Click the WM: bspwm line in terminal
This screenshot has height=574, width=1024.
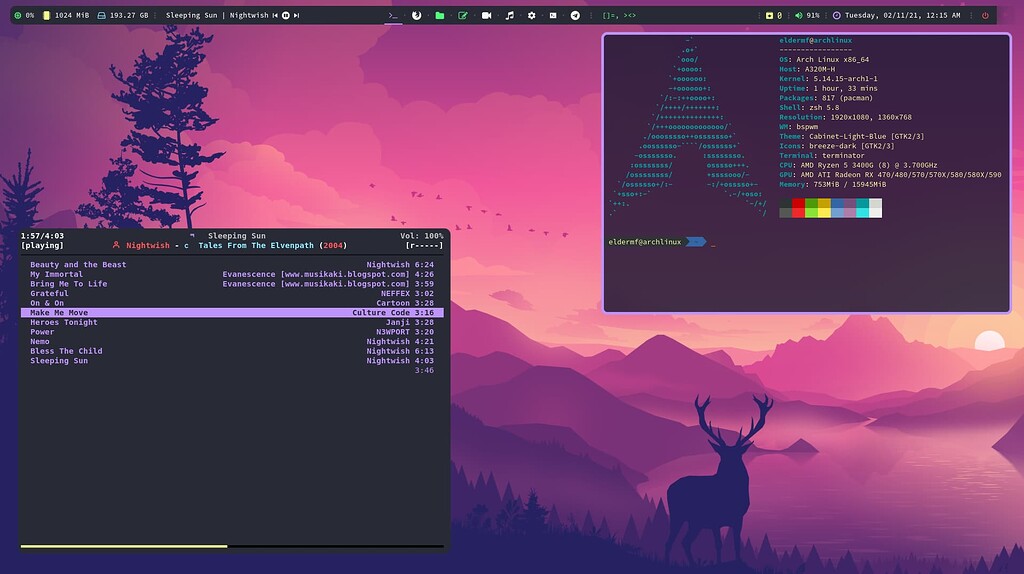[x=798, y=127]
